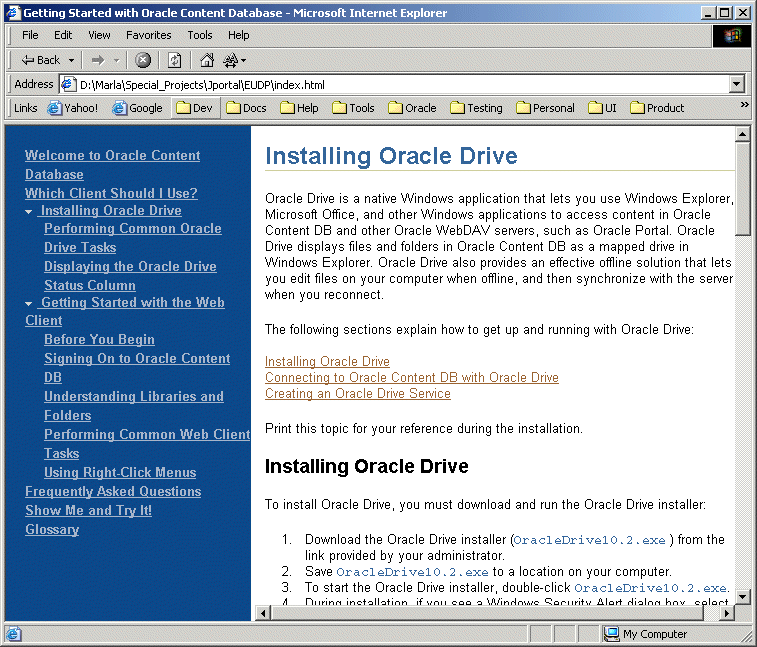Open Using Right-Click Menus link
The height and width of the screenshot is (647, 757).
(120, 472)
